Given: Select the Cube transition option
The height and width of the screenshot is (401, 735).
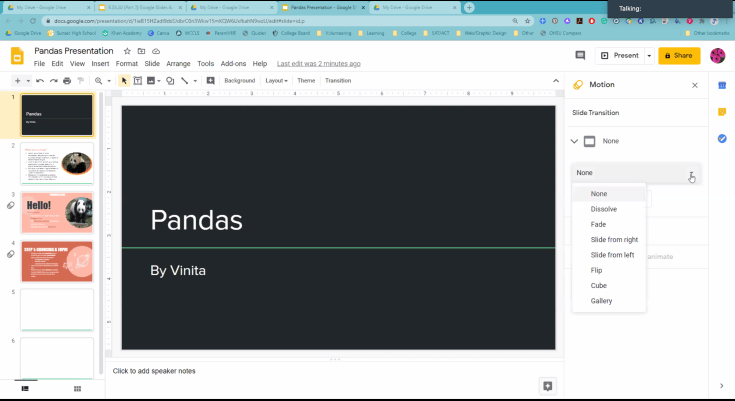Looking at the screenshot, I should (x=599, y=285).
